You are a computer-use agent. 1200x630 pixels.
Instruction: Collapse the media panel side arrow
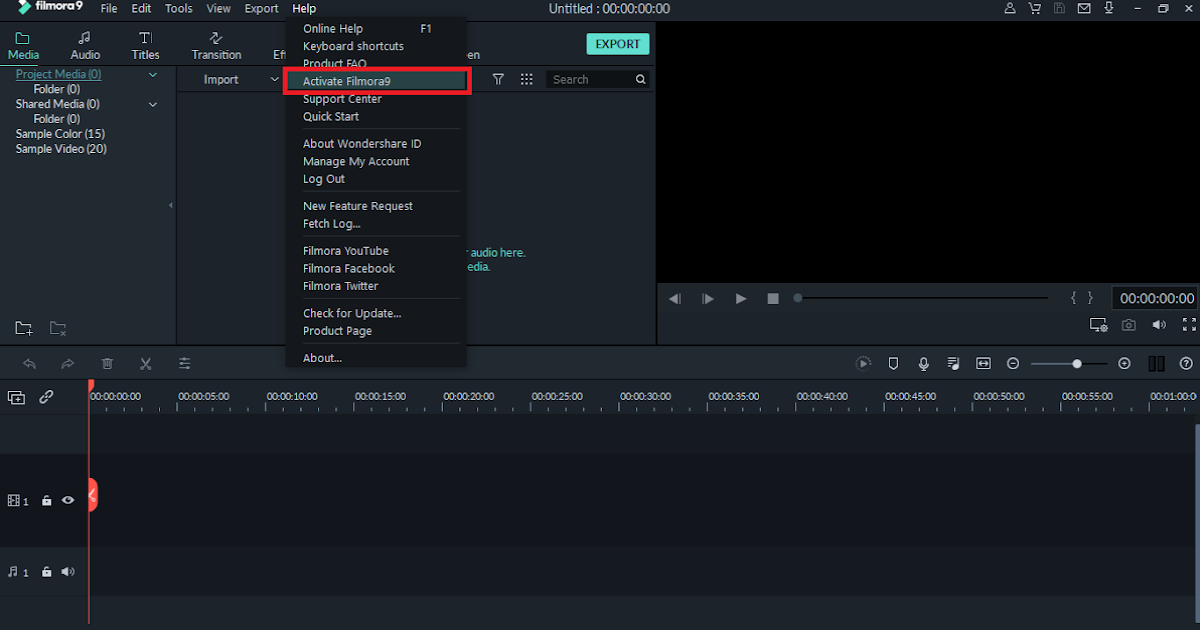[x=170, y=205]
